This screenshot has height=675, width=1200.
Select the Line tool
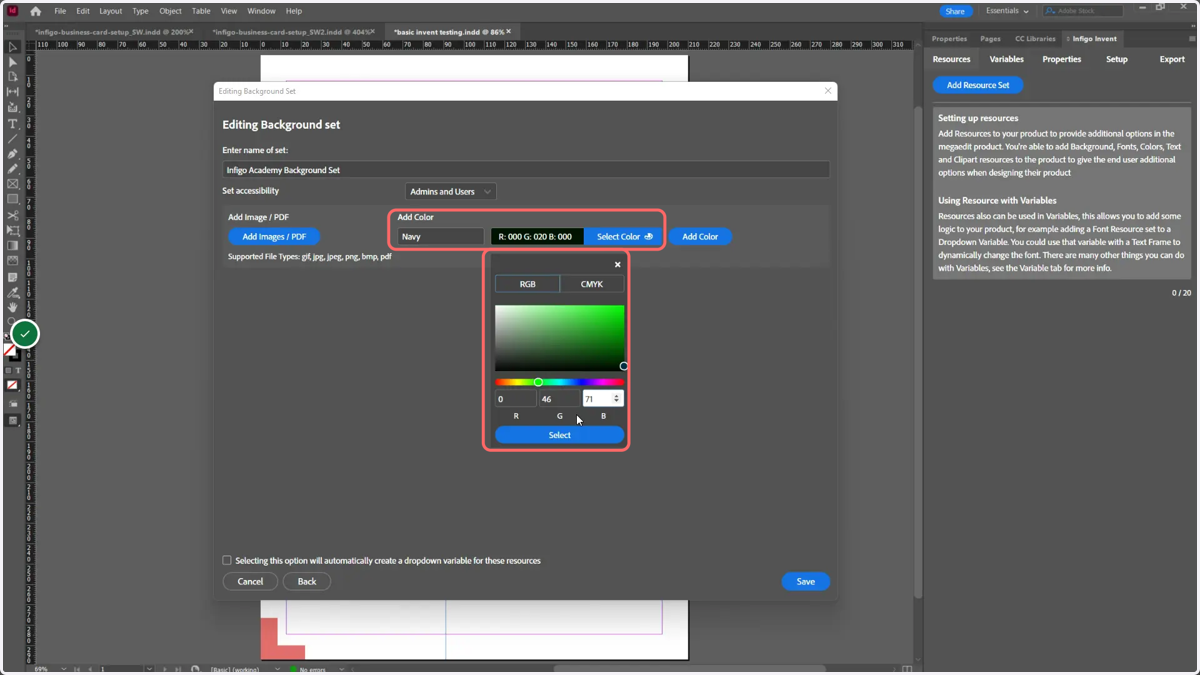pos(13,139)
